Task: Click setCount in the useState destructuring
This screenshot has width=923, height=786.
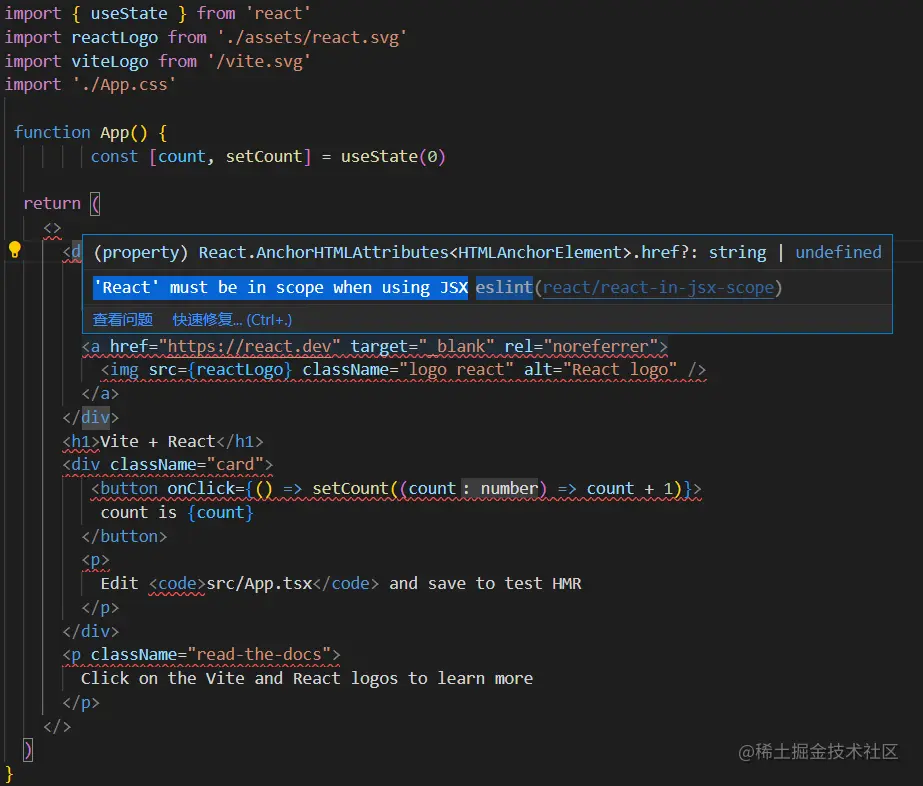Action: (264, 157)
